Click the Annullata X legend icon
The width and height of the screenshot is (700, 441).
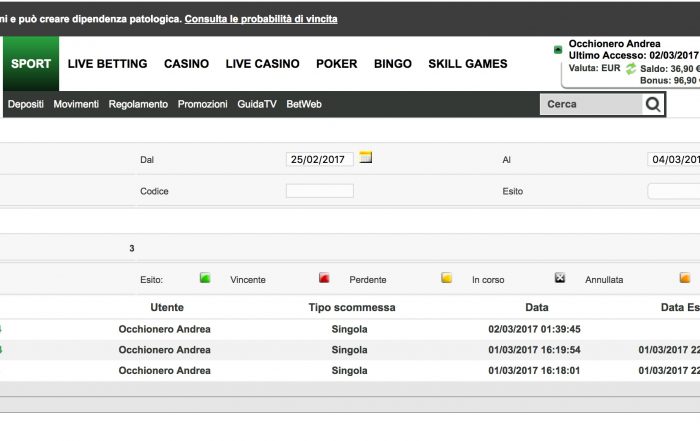coord(560,278)
